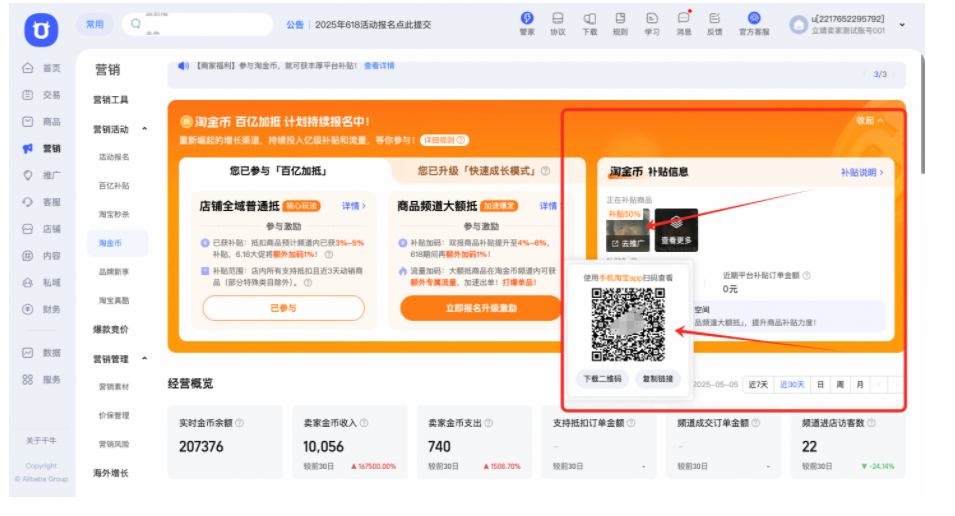This screenshot has height=516, width=955.
Task: Go to previous announcement arrow near 3/3
Action: pyautogui.click(x=864, y=74)
